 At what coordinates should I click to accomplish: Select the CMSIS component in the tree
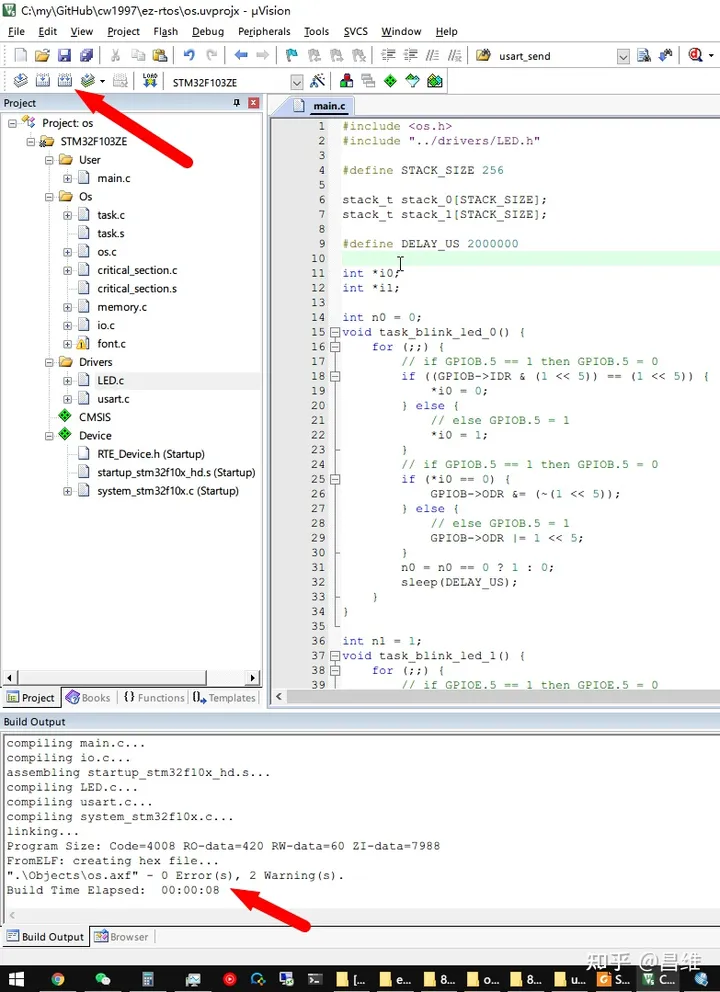pos(95,418)
